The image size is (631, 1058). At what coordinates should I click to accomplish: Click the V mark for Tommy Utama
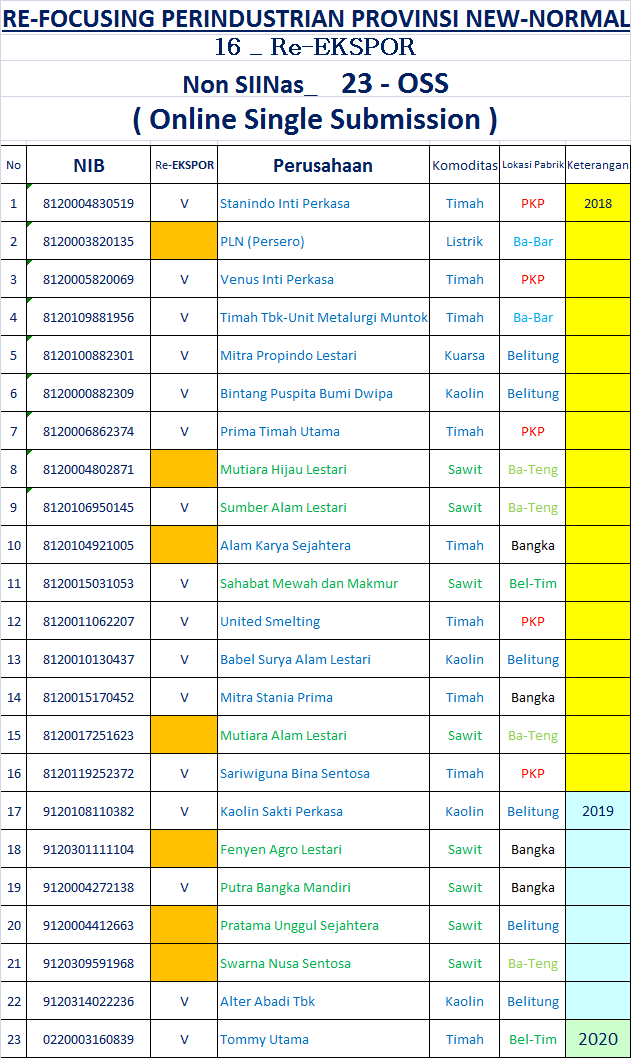184,1039
